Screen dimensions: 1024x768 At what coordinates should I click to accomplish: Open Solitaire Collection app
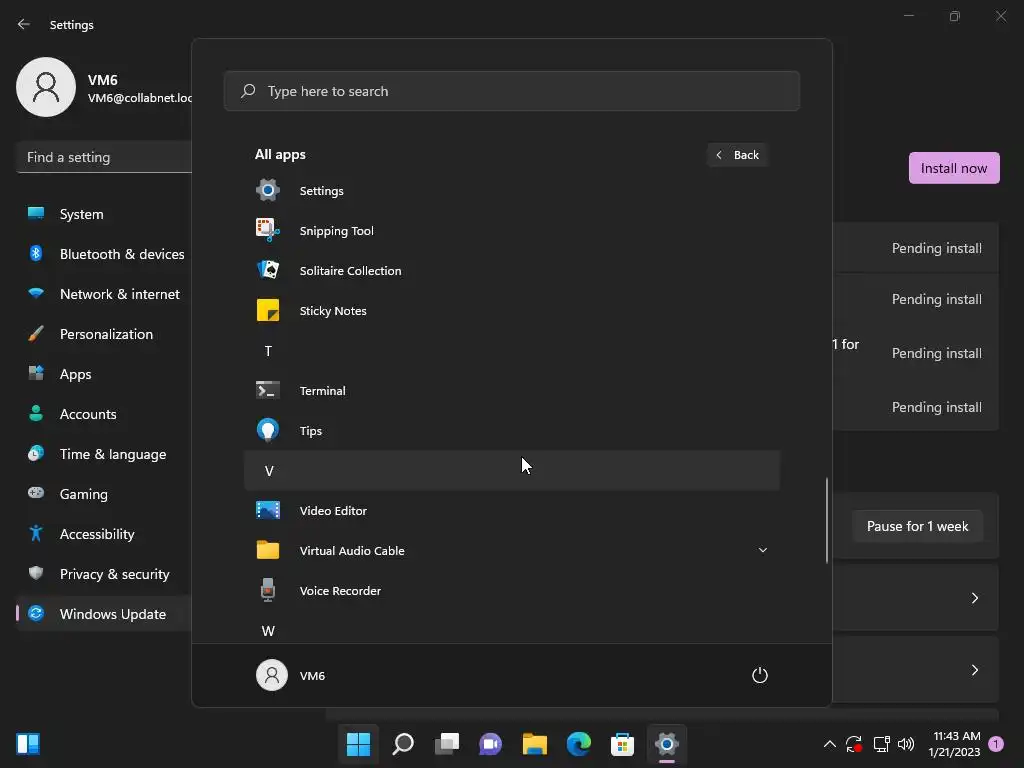(512, 270)
